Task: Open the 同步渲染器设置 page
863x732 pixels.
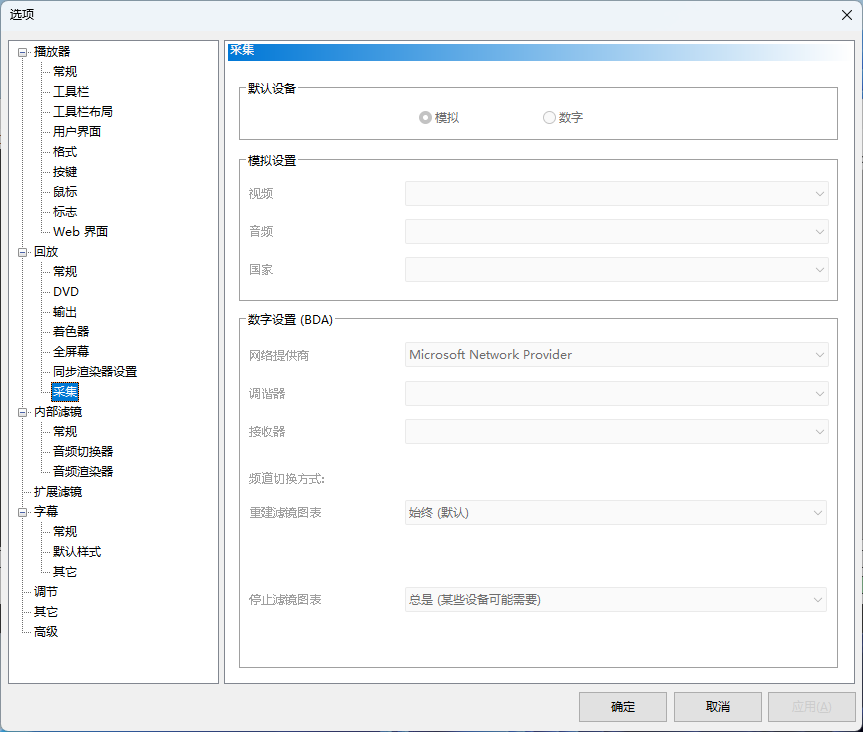Action: 95,372
